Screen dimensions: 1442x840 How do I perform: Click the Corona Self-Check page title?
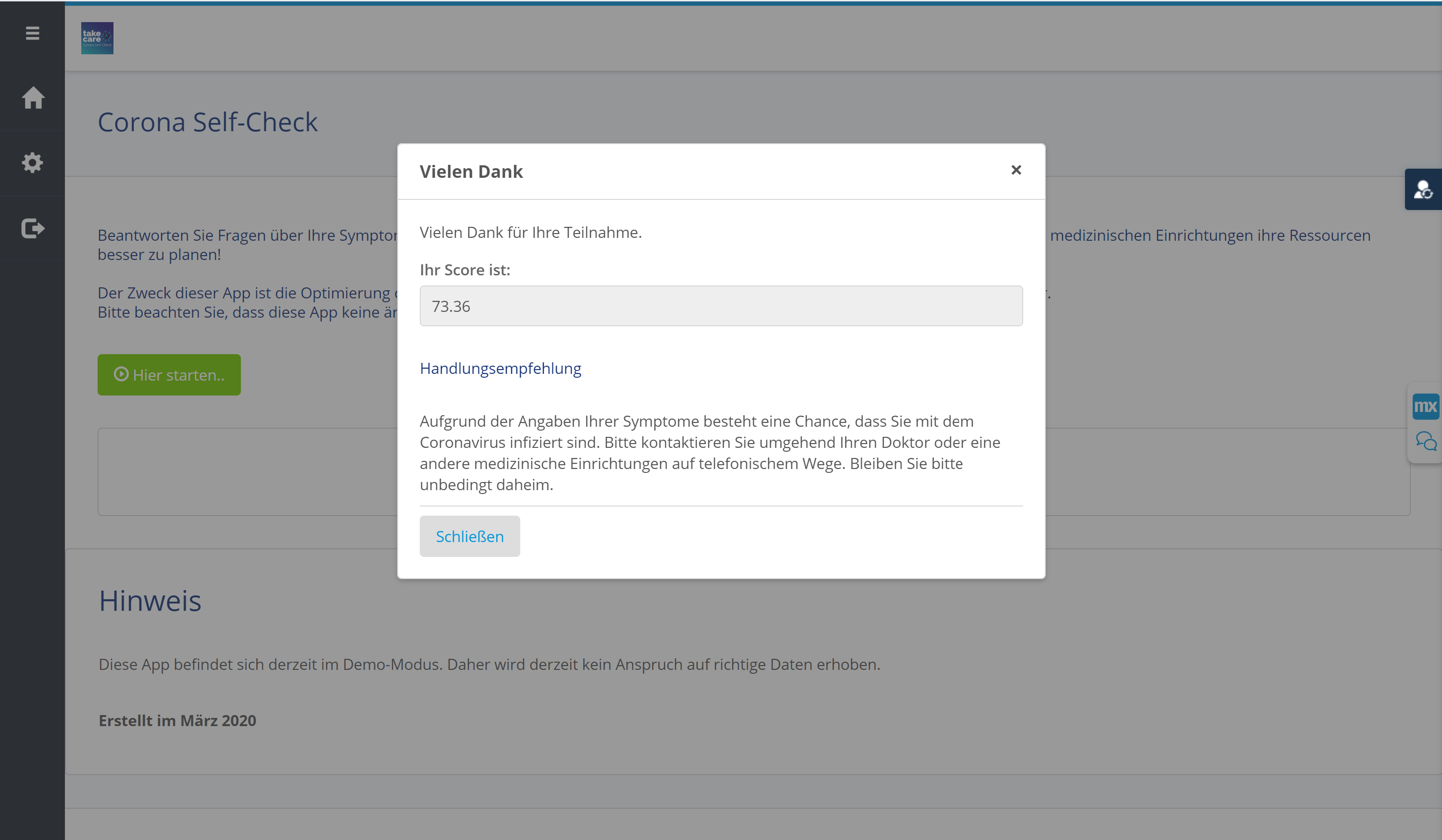click(x=207, y=122)
